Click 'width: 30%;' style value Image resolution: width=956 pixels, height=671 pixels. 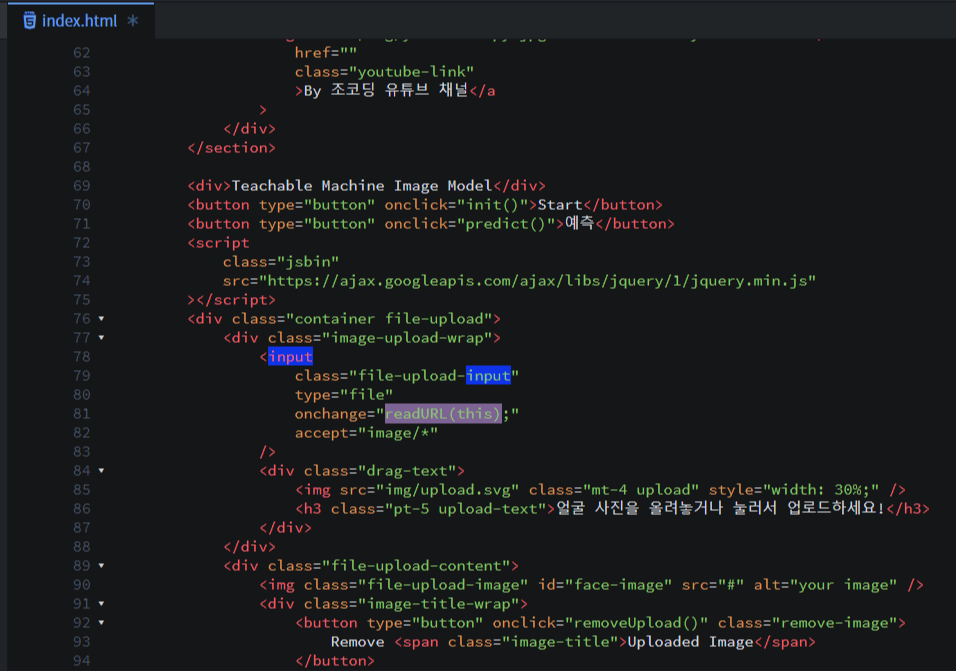821,490
